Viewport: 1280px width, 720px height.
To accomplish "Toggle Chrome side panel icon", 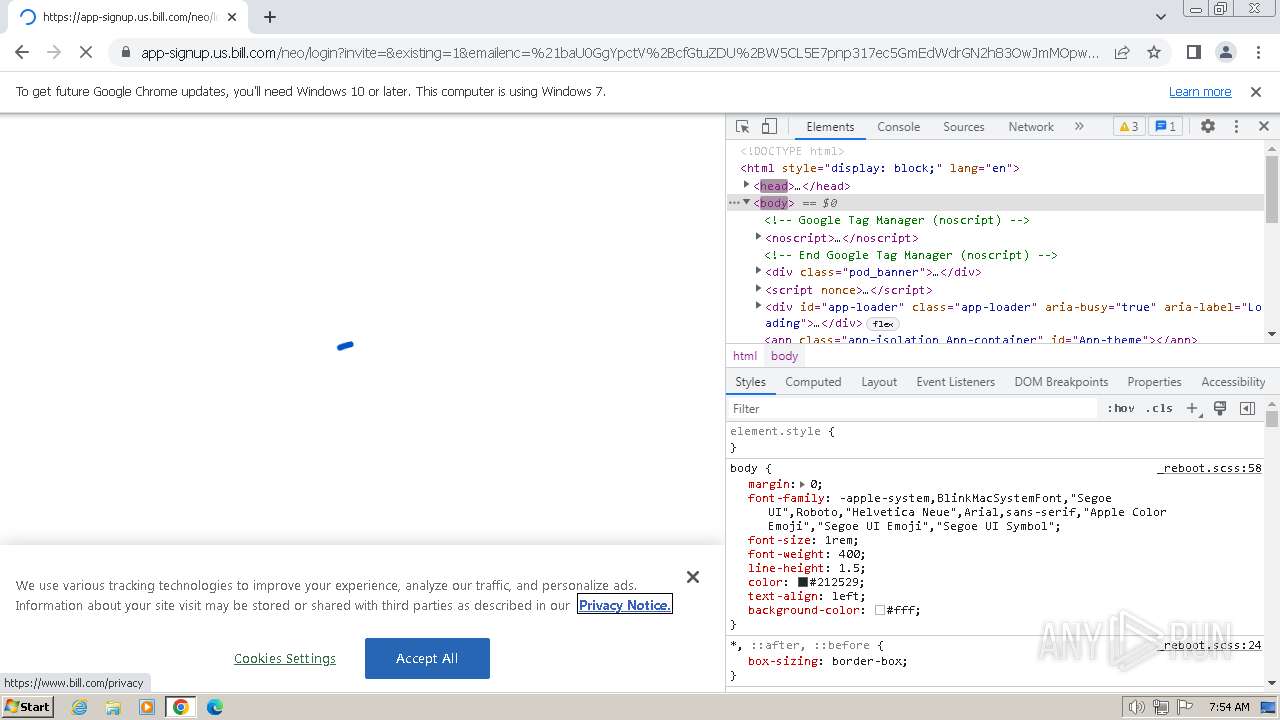I will 1193,52.
